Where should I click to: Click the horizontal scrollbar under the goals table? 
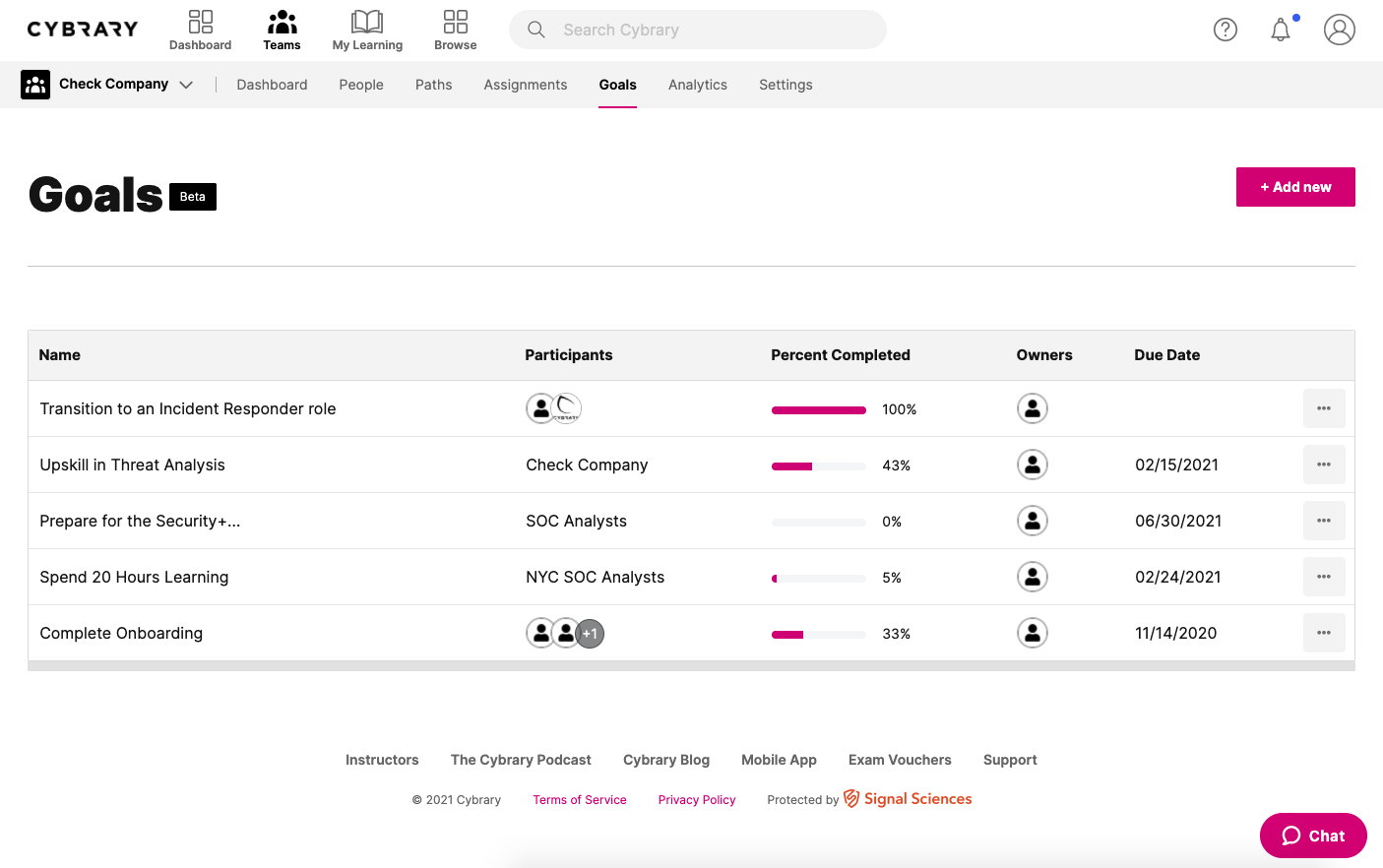(x=691, y=666)
